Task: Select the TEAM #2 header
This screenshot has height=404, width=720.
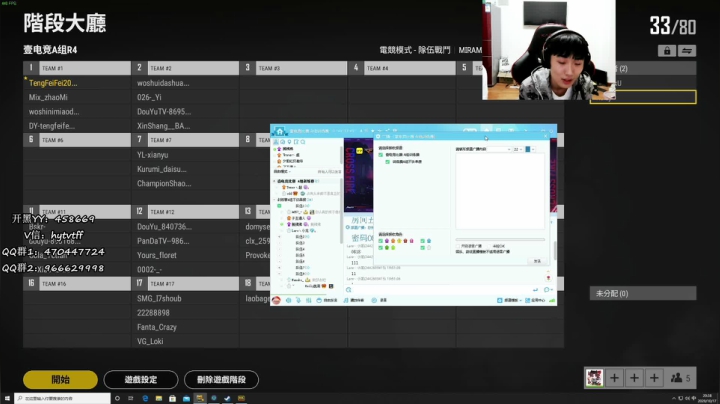Action: (x=185, y=68)
